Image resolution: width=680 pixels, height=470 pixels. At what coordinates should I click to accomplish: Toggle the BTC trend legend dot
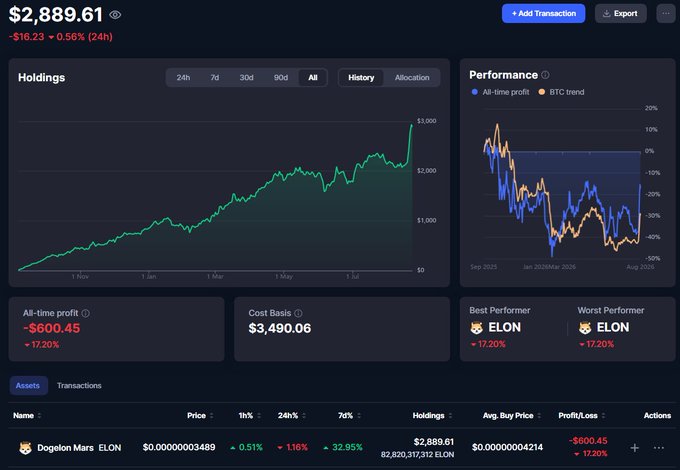pyautogui.click(x=541, y=92)
